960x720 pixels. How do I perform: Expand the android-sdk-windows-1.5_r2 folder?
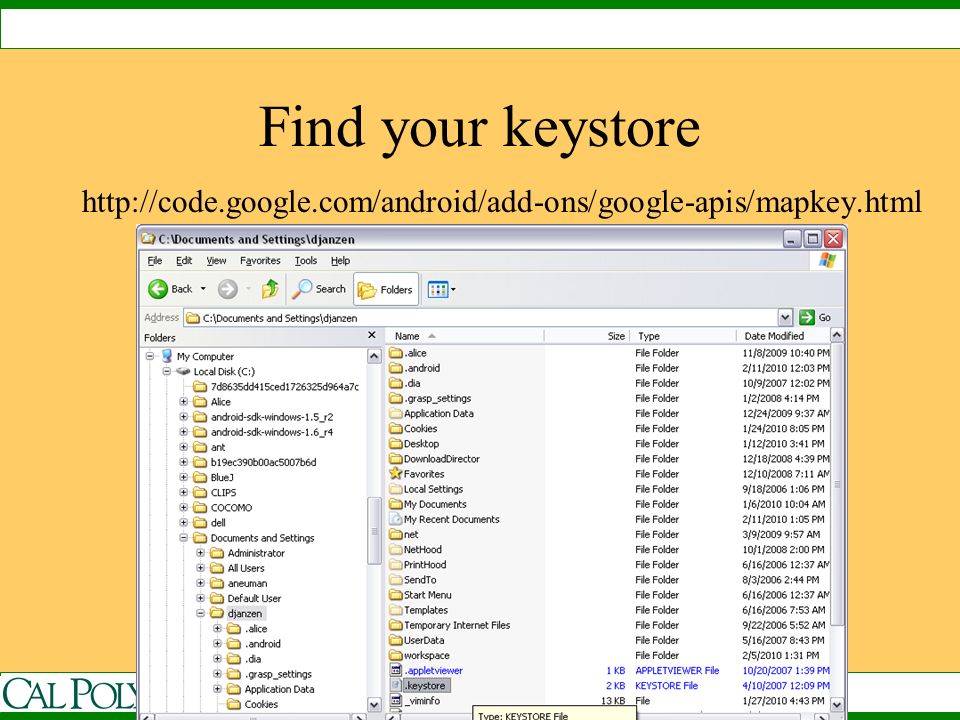tap(183, 416)
